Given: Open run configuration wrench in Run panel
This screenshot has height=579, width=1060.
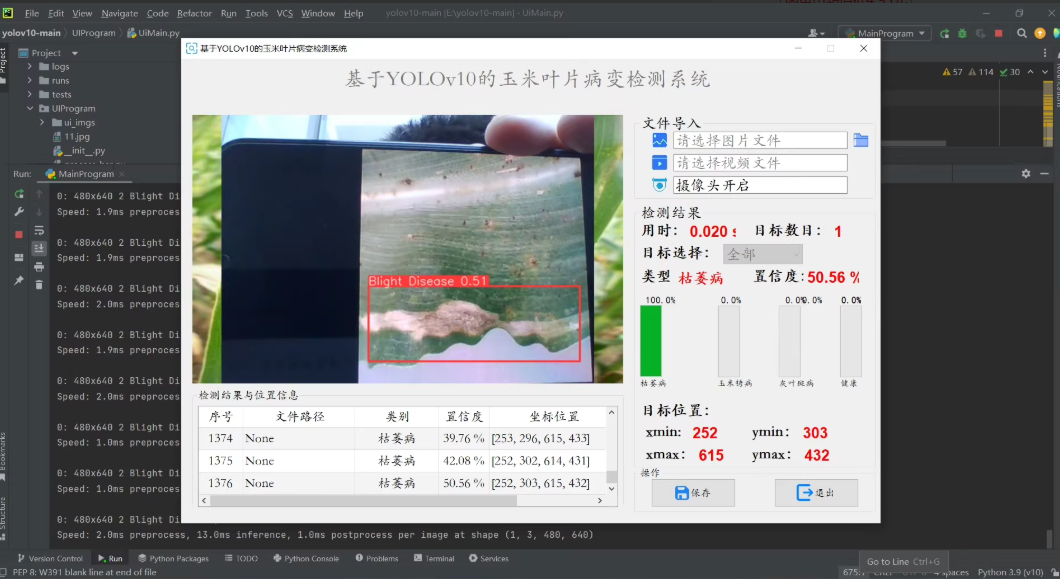Looking at the screenshot, I should pos(19,212).
